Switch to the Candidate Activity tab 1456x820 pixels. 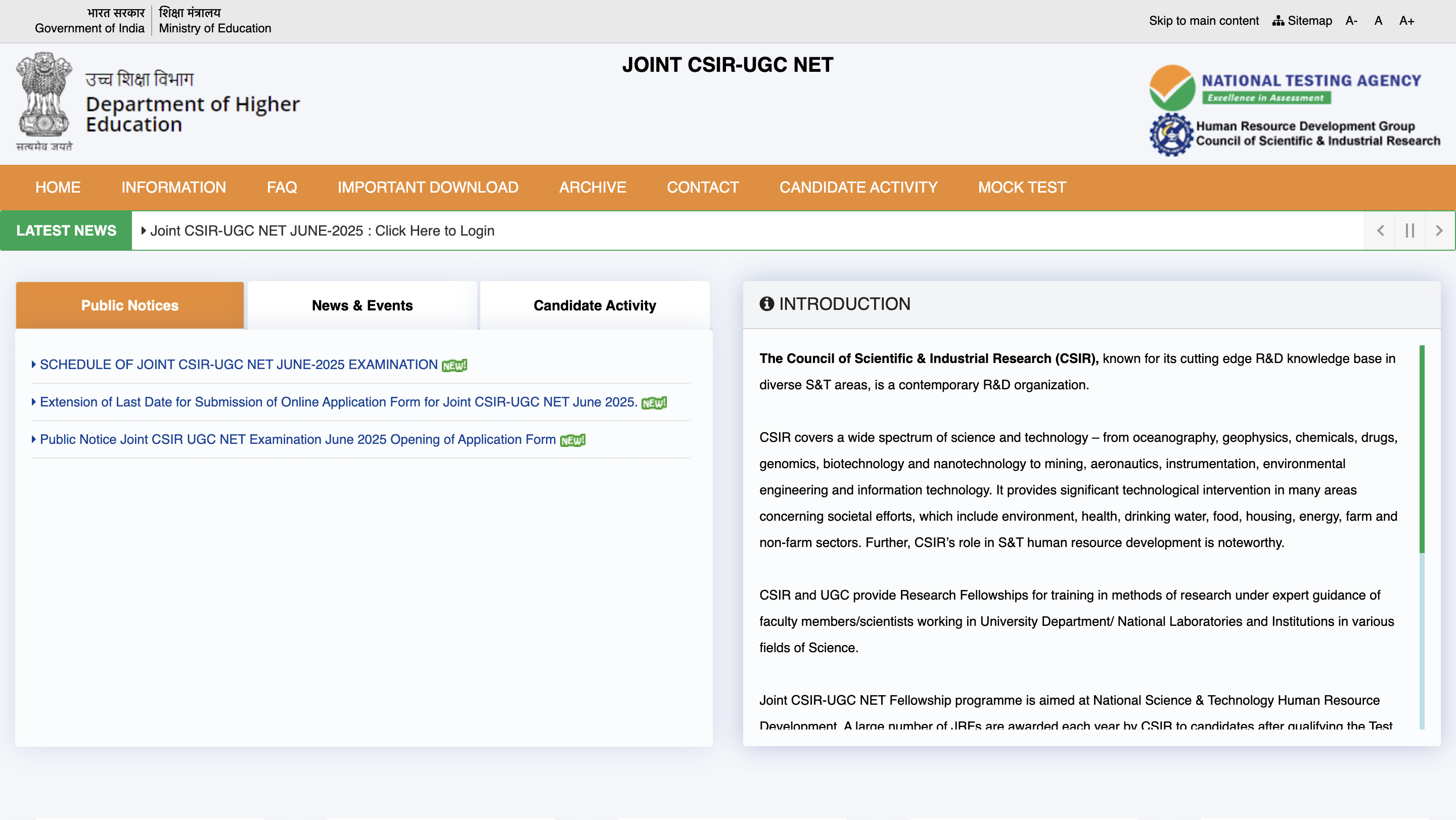click(x=595, y=306)
